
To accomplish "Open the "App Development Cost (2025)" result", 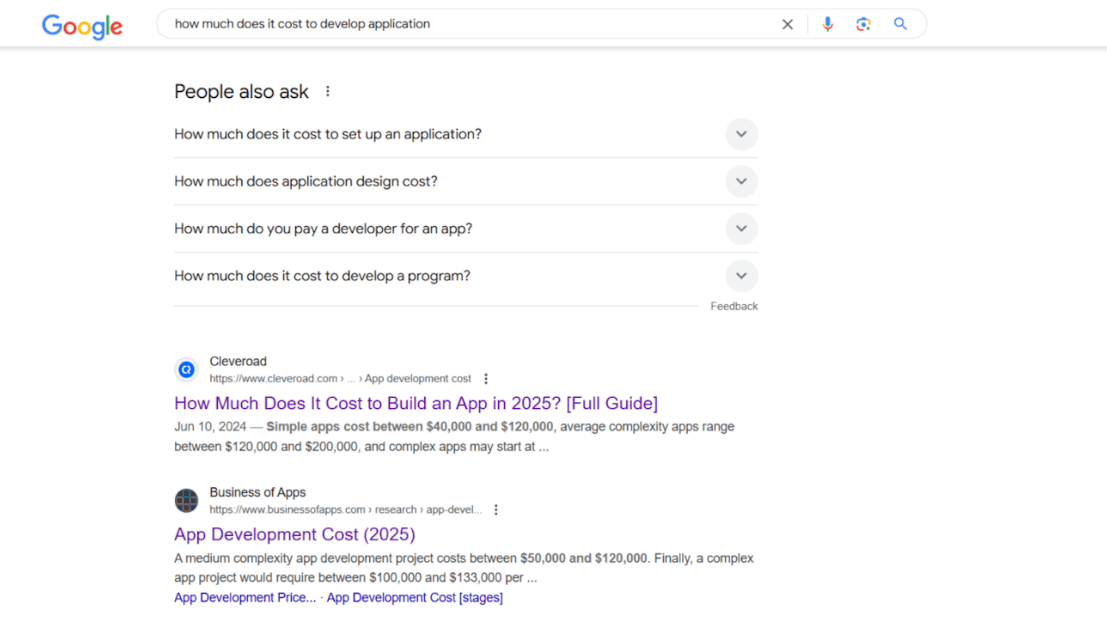I will tap(294, 534).
